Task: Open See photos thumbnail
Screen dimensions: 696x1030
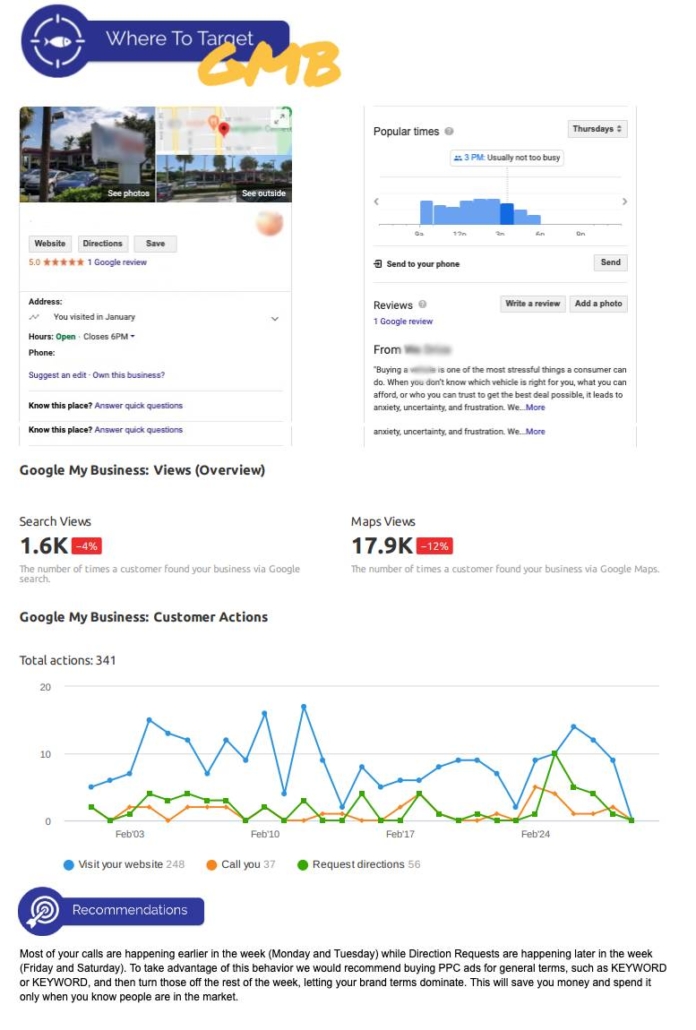Action: (88, 154)
